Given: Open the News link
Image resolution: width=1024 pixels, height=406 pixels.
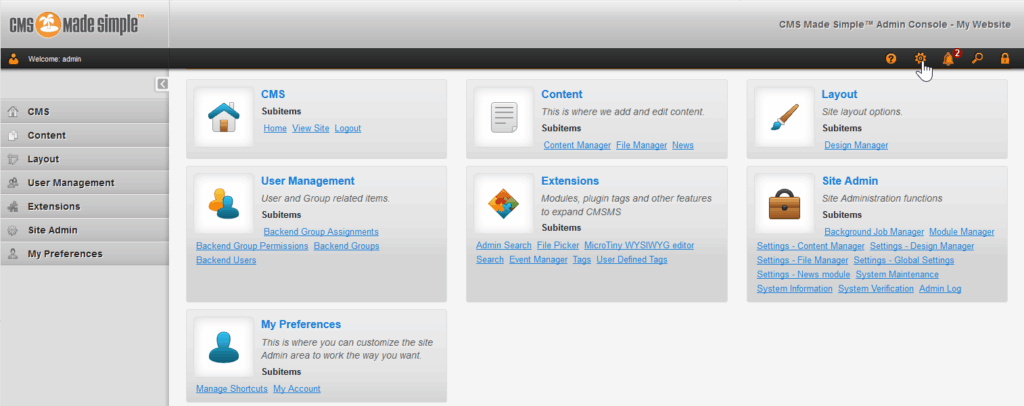Looking at the screenshot, I should click(683, 146).
